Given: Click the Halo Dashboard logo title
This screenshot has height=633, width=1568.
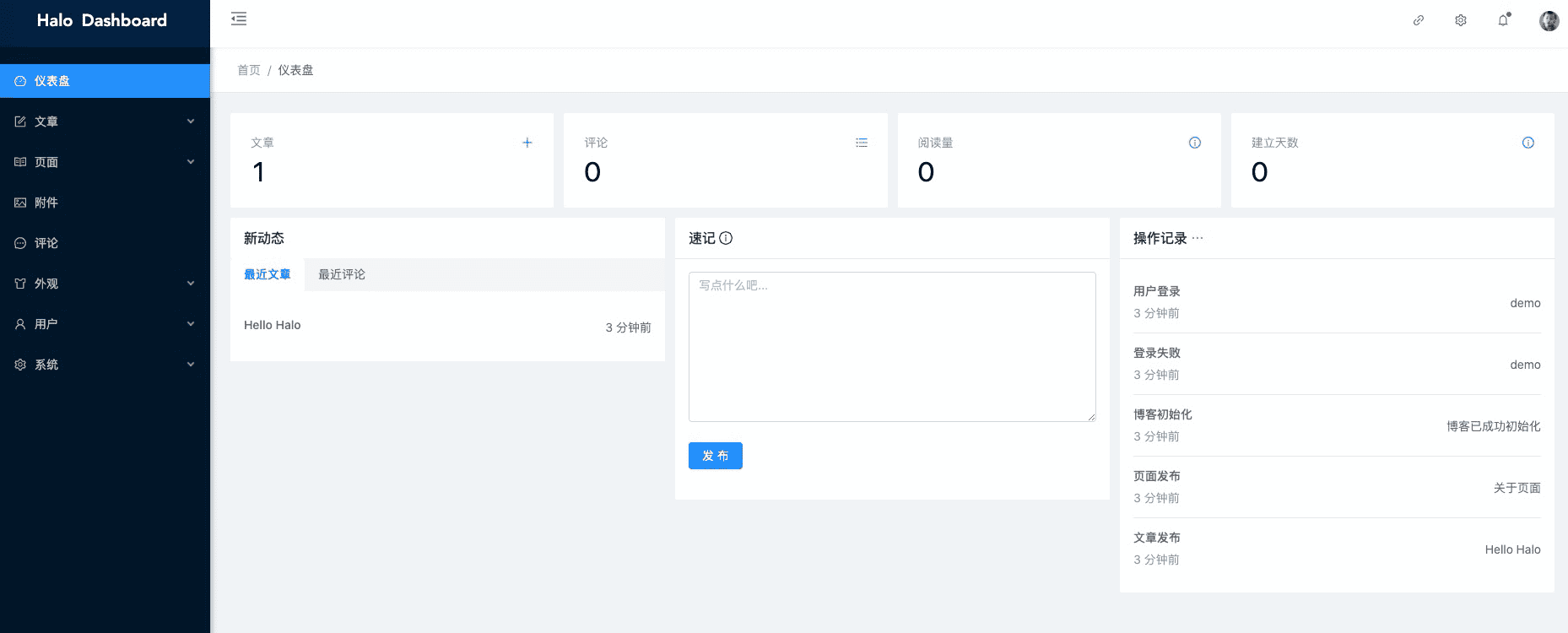Looking at the screenshot, I should pyautogui.click(x=102, y=20).
